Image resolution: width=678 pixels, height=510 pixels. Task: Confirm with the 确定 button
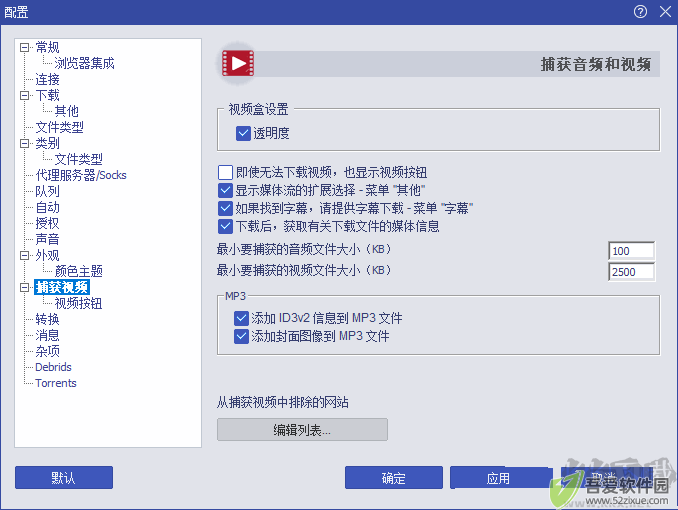click(x=394, y=478)
